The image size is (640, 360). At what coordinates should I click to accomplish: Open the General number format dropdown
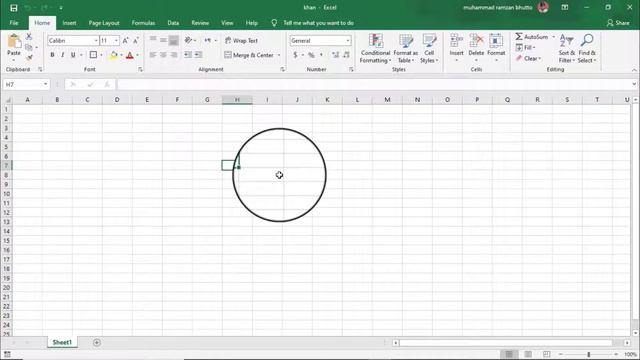(x=348, y=40)
